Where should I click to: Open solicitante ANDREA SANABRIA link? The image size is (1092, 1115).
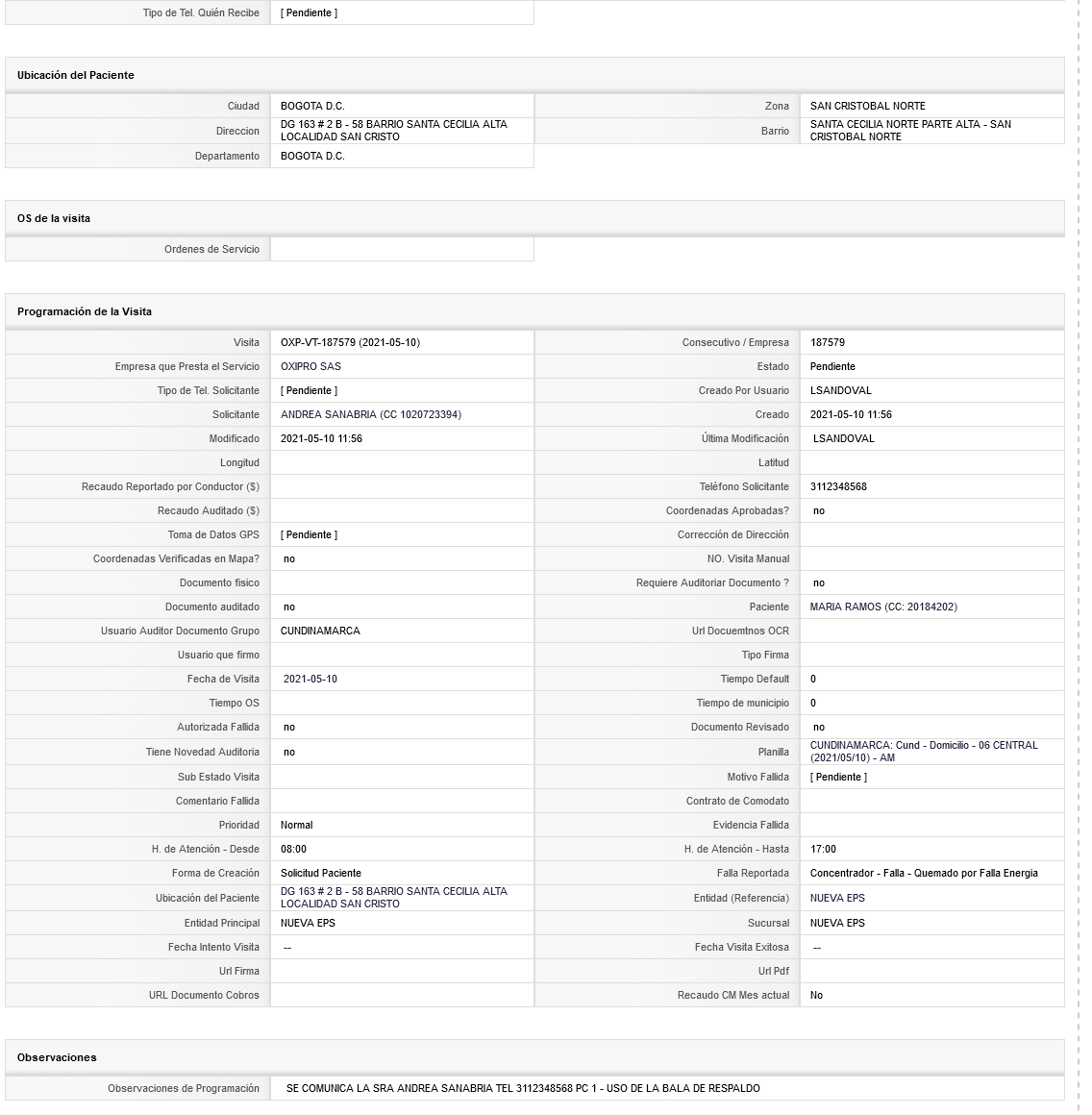(x=370, y=414)
